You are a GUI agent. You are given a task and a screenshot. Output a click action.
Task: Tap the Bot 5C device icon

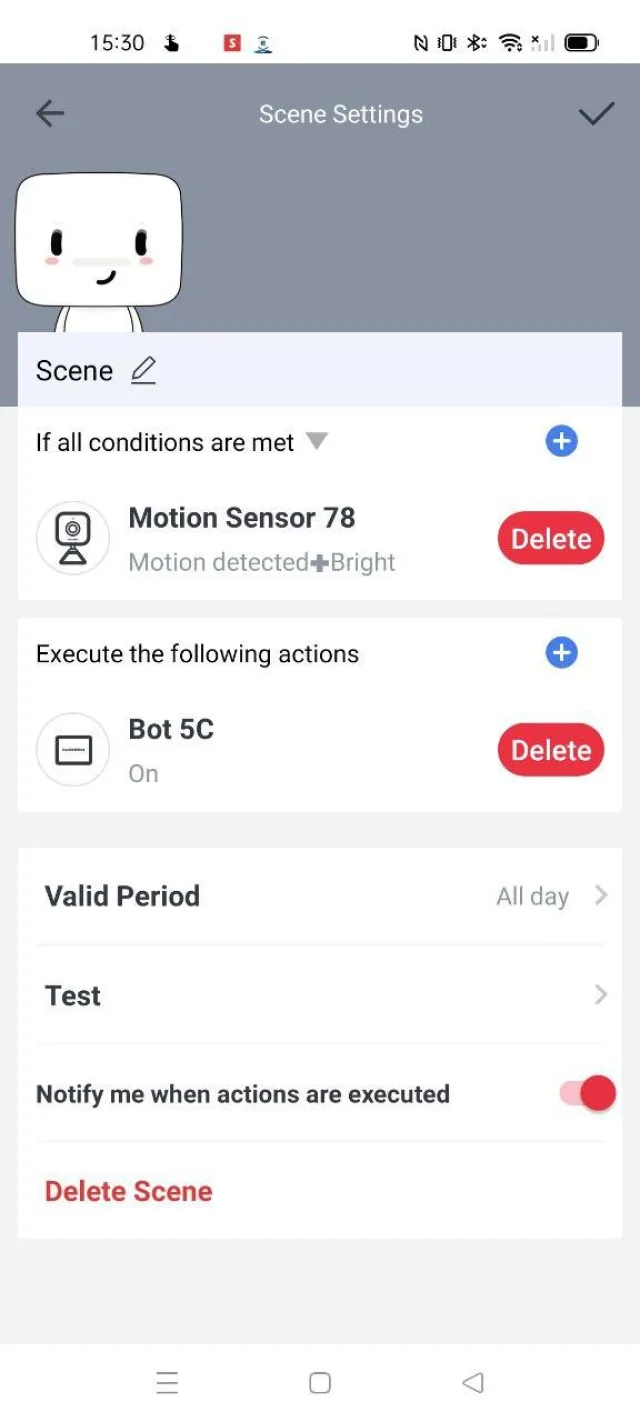coord(71,749)
